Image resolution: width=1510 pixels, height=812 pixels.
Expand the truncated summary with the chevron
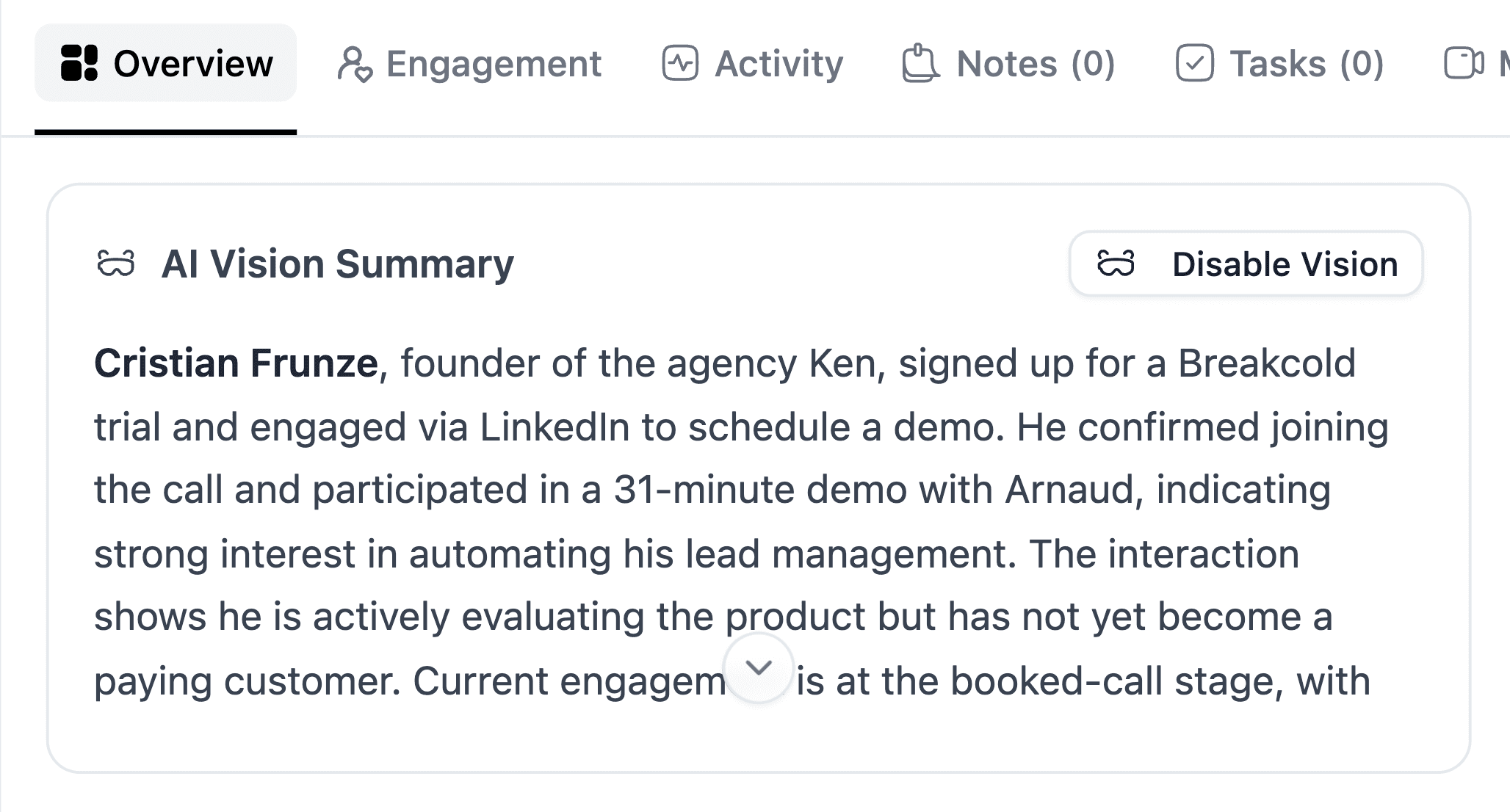[759, 667]
